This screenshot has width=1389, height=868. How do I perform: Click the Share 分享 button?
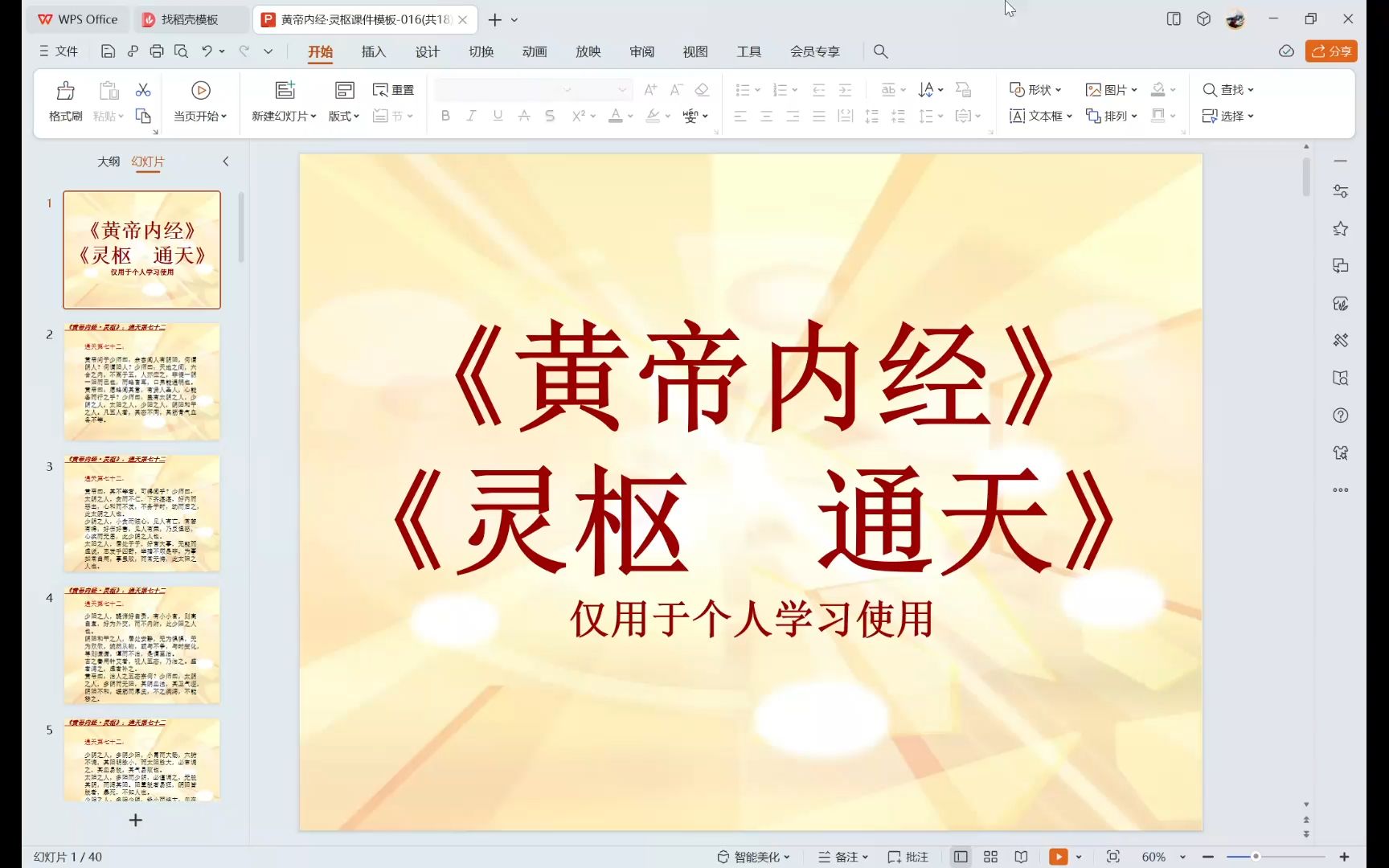coord(1331,51)
